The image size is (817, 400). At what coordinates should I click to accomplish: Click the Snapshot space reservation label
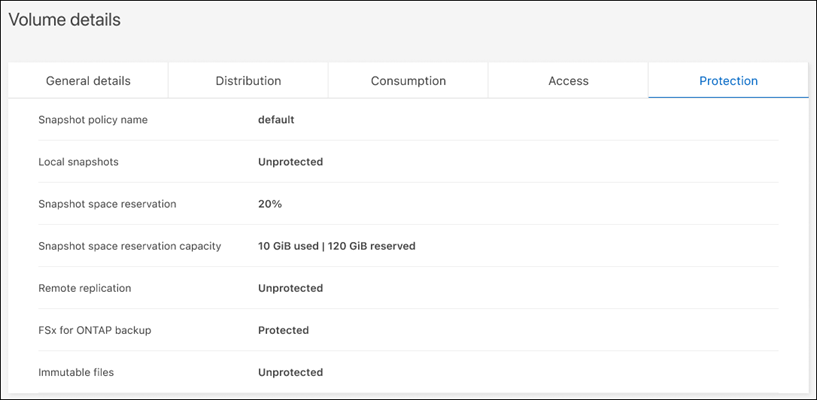point(107,204)
